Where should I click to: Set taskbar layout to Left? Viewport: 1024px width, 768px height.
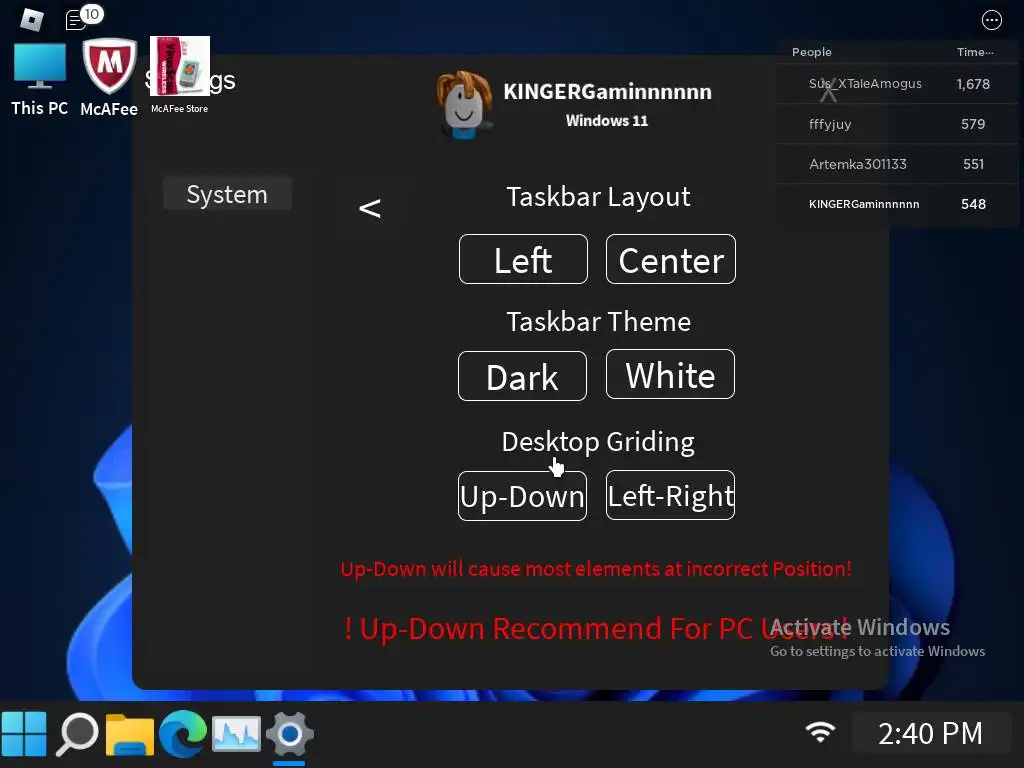523,259
